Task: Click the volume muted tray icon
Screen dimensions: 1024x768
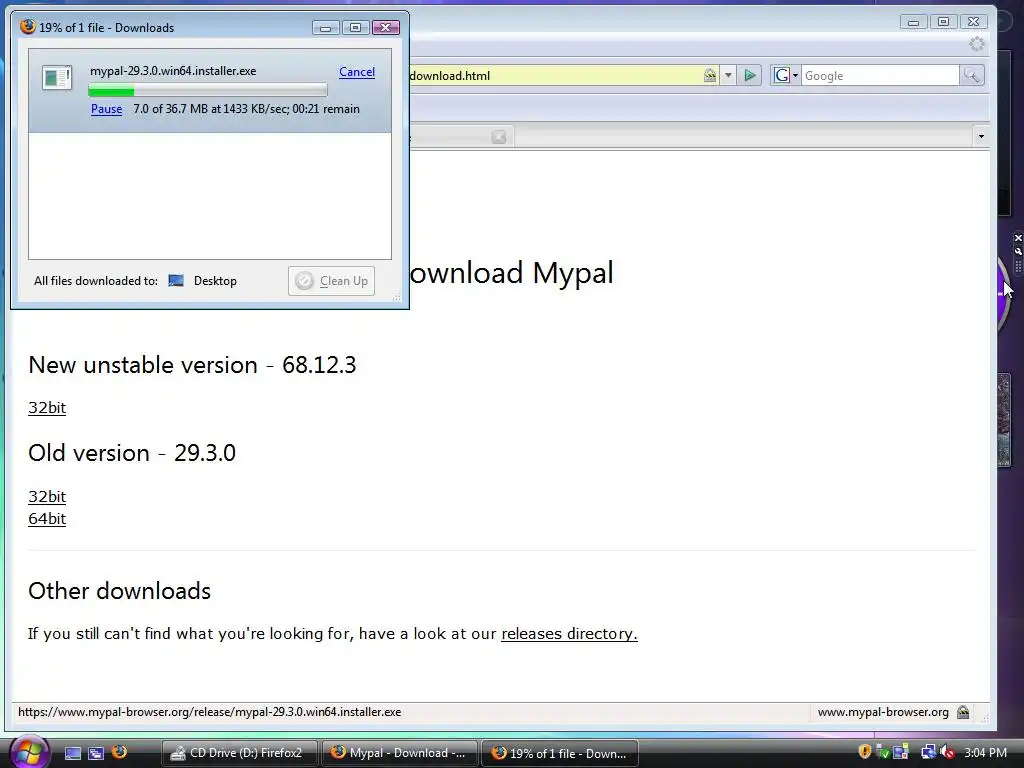Action: coord(947,752)
